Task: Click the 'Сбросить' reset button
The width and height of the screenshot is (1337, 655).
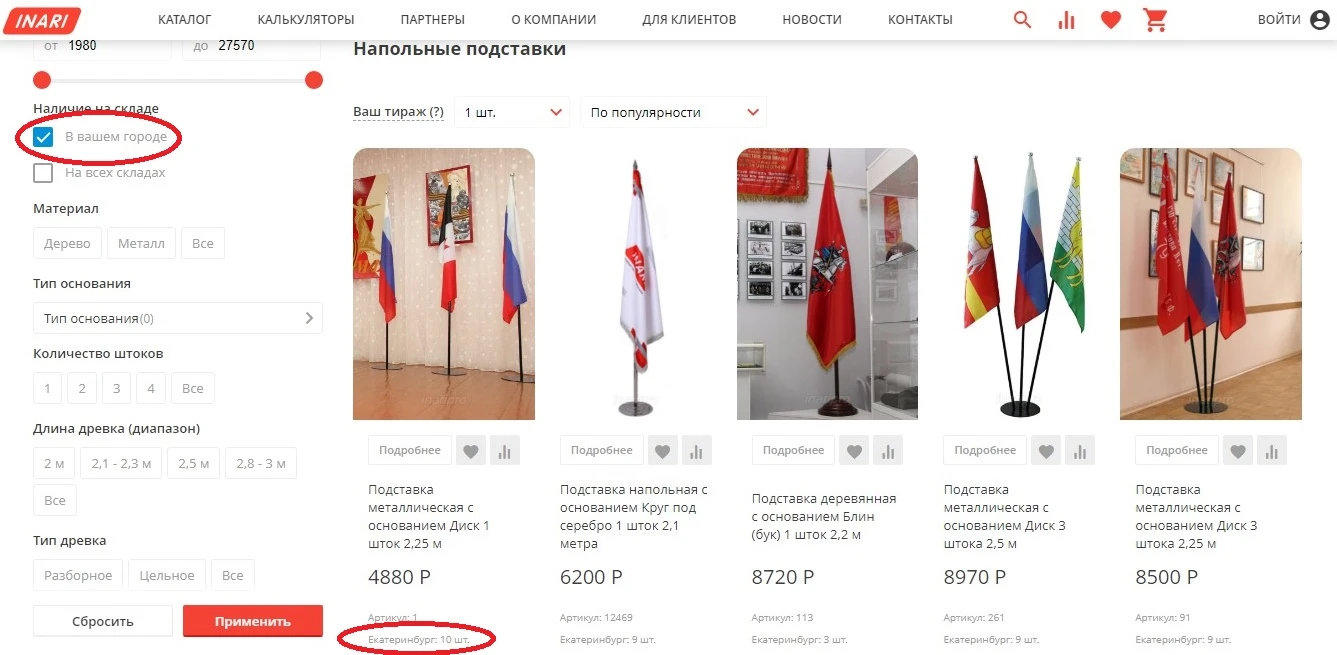Action: tap(103, 621)
